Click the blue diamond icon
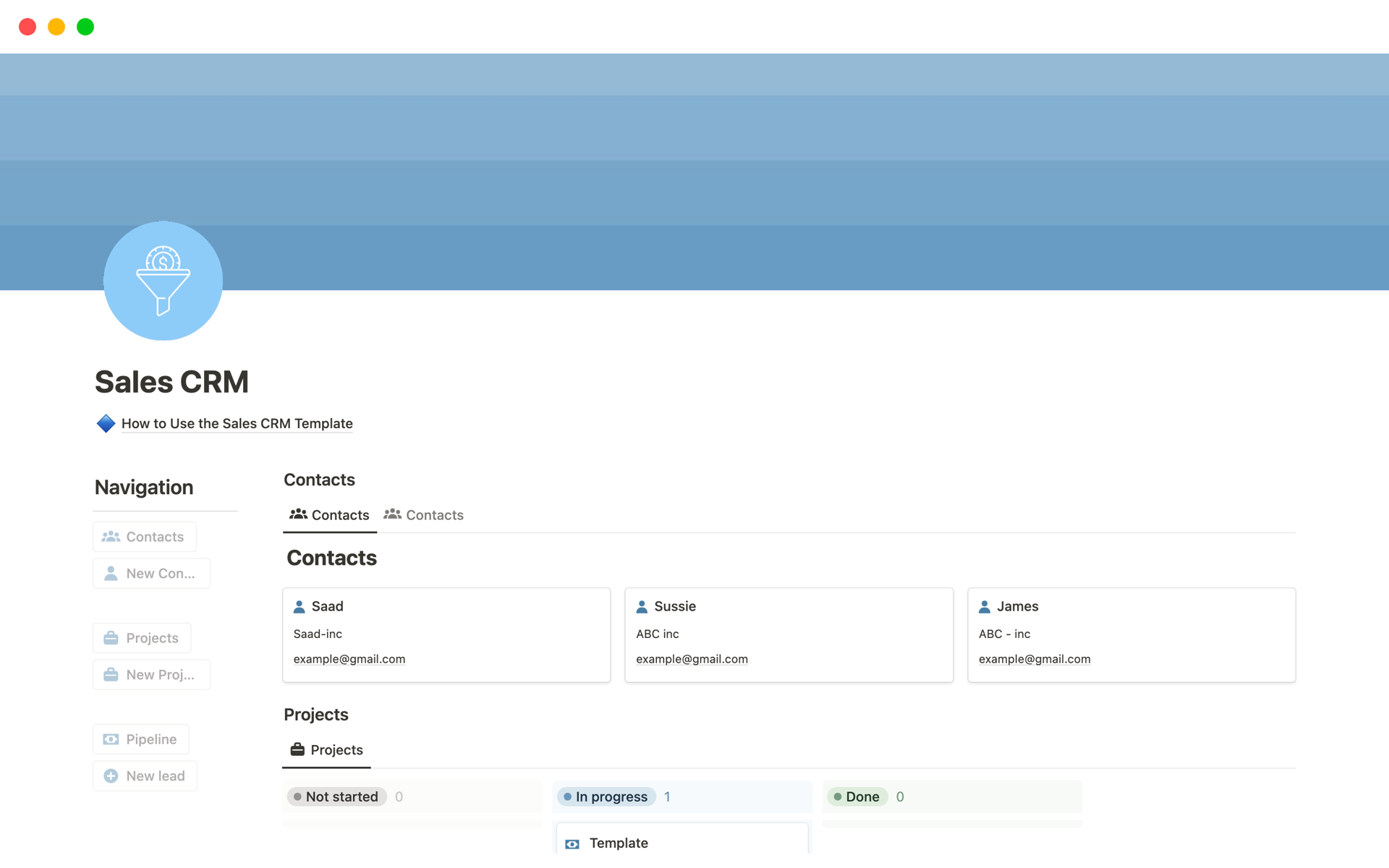Screen dimensions: 1389x868 click(x=106, y=423)
